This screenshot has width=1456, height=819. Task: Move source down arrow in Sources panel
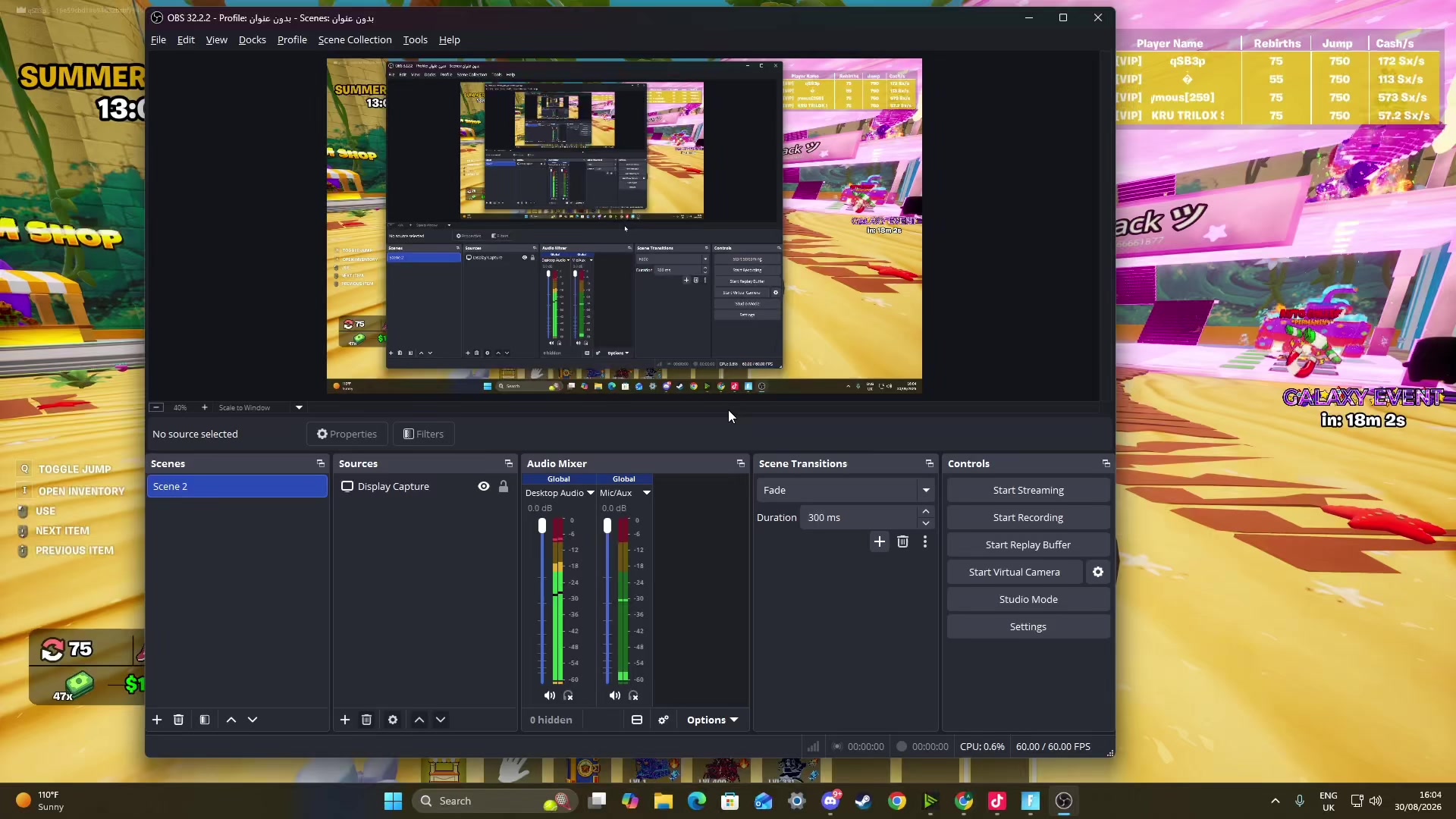(441, 720)
